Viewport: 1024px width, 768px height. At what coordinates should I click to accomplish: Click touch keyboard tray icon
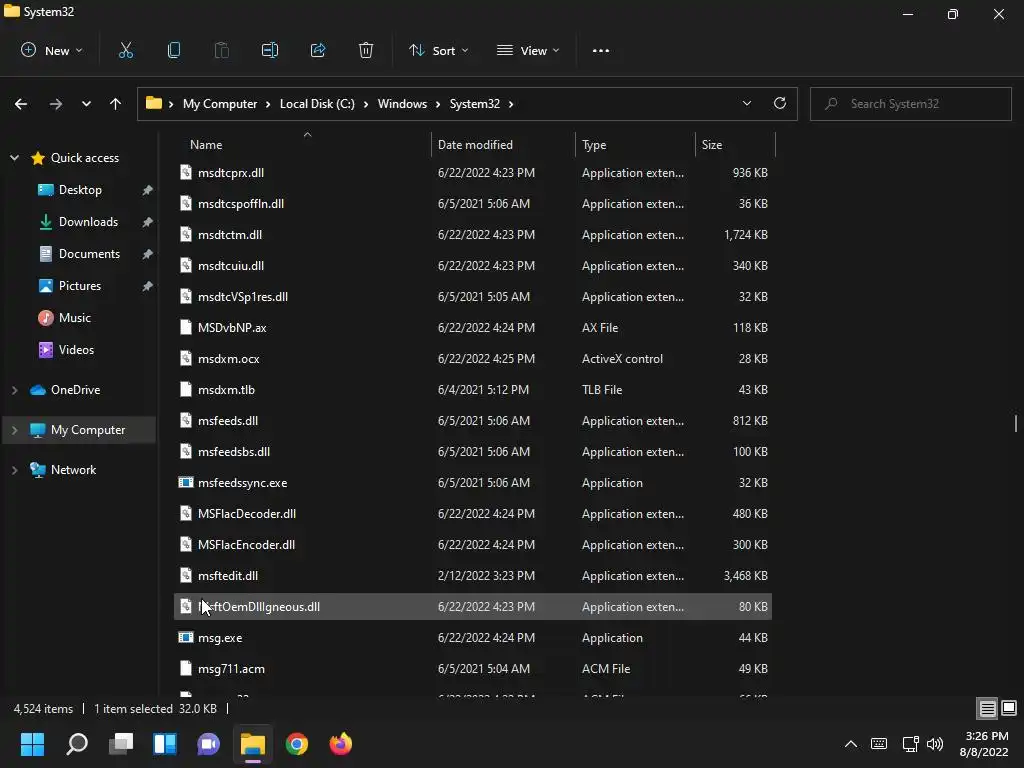(879, 744)
